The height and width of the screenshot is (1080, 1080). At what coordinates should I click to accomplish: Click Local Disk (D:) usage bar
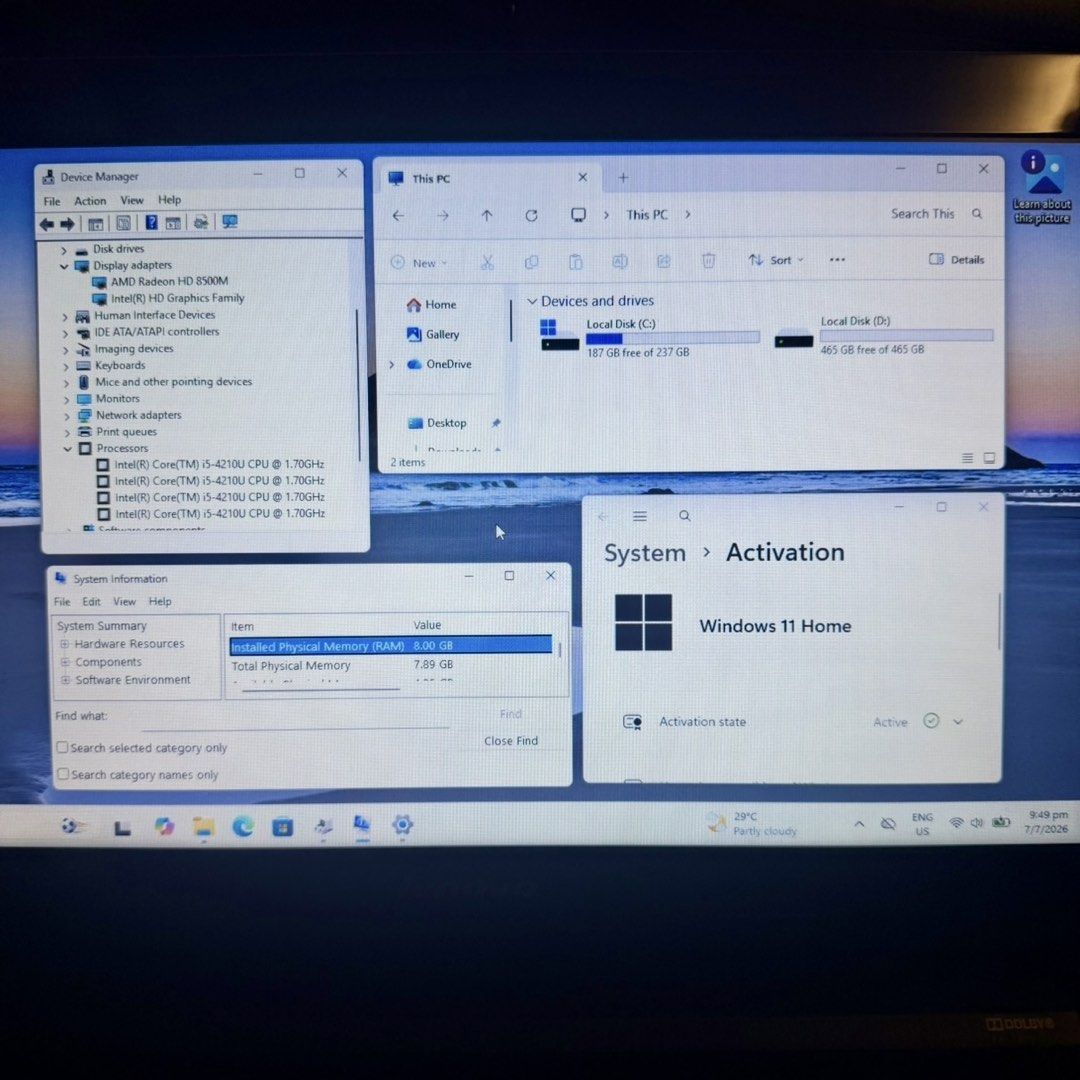click(906, 335)
